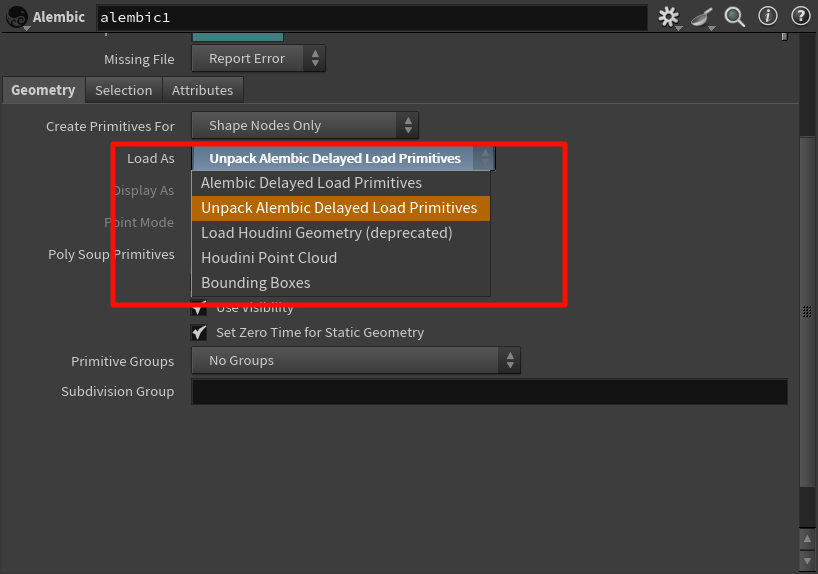Switch to the Selection tab
This screenshot has height=574, width=818.
pos(124,90)
